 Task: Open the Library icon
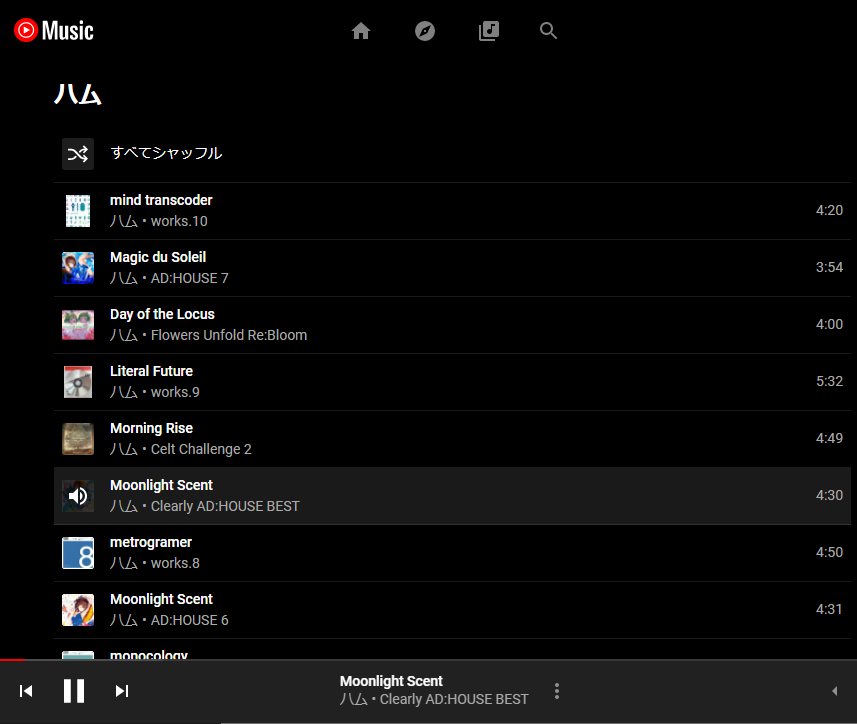click(489, 31)
